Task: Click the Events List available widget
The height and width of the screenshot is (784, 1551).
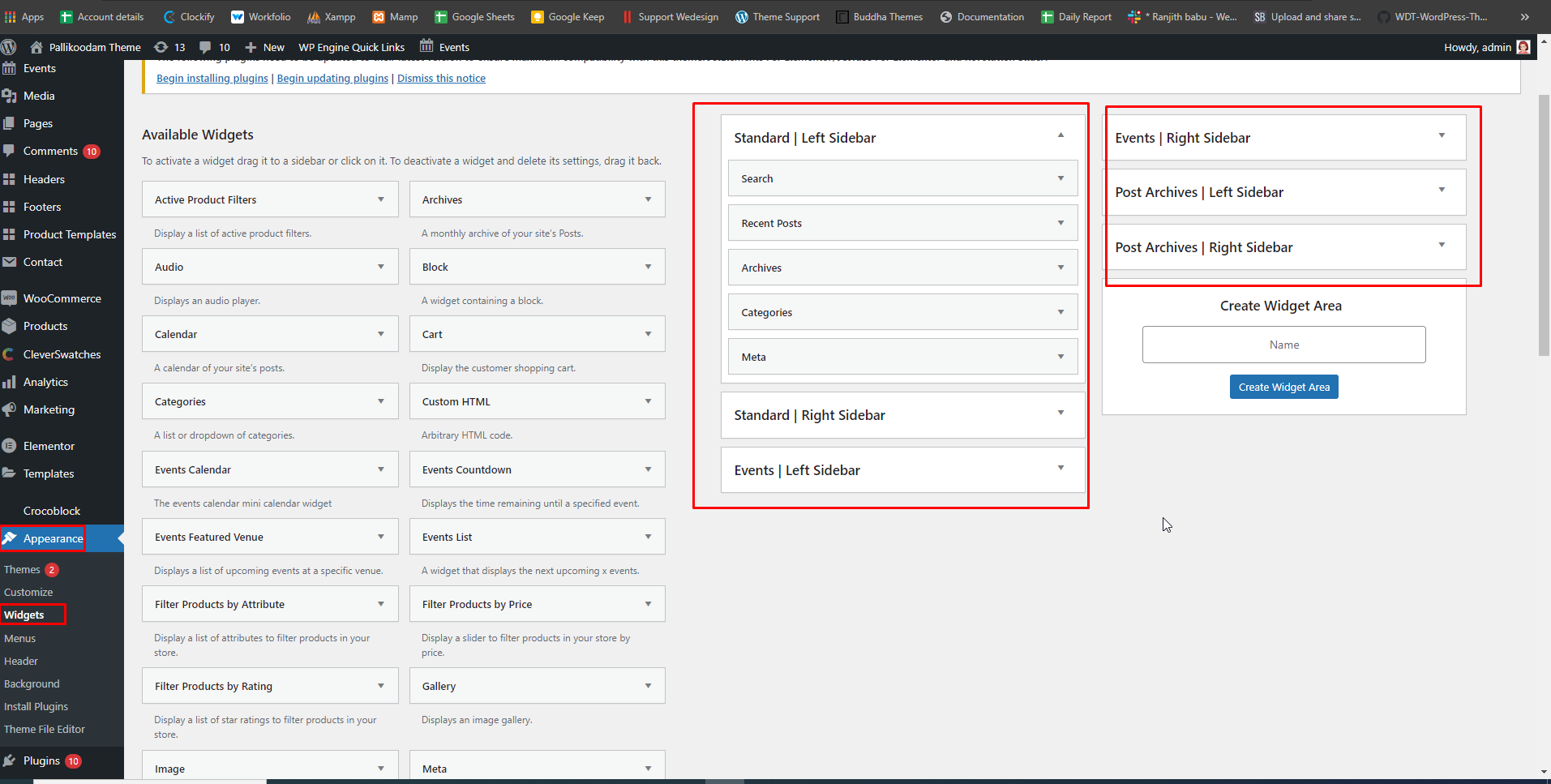Action: point(538,537)
